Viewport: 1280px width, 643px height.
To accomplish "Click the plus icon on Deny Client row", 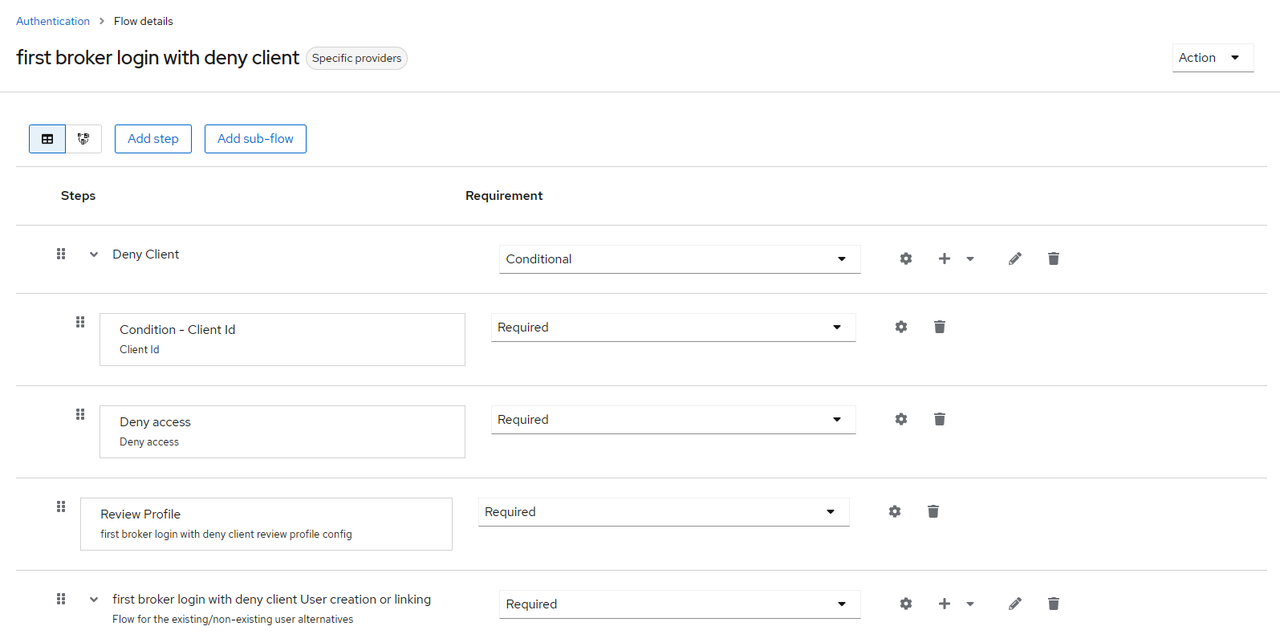I will point(944,259).
